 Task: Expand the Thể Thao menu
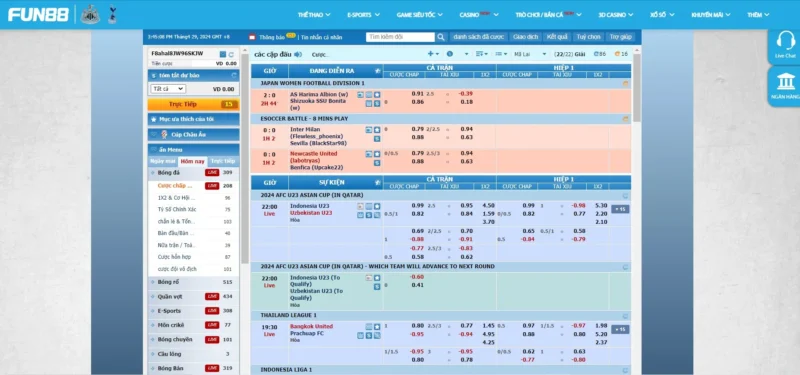314,15
